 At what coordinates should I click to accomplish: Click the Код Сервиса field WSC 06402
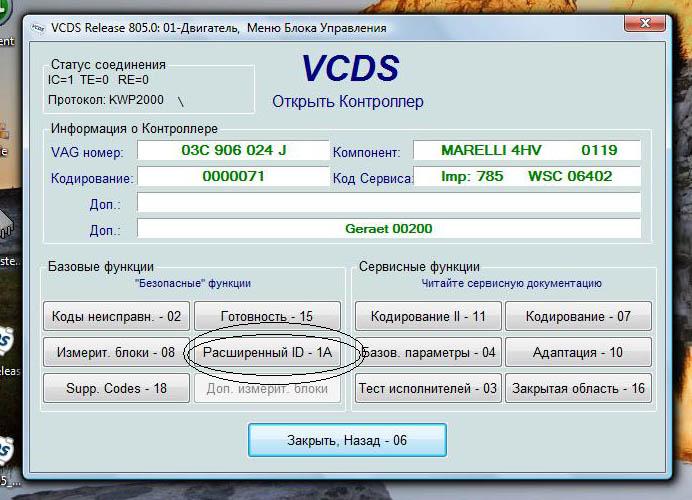click(527, 176)
